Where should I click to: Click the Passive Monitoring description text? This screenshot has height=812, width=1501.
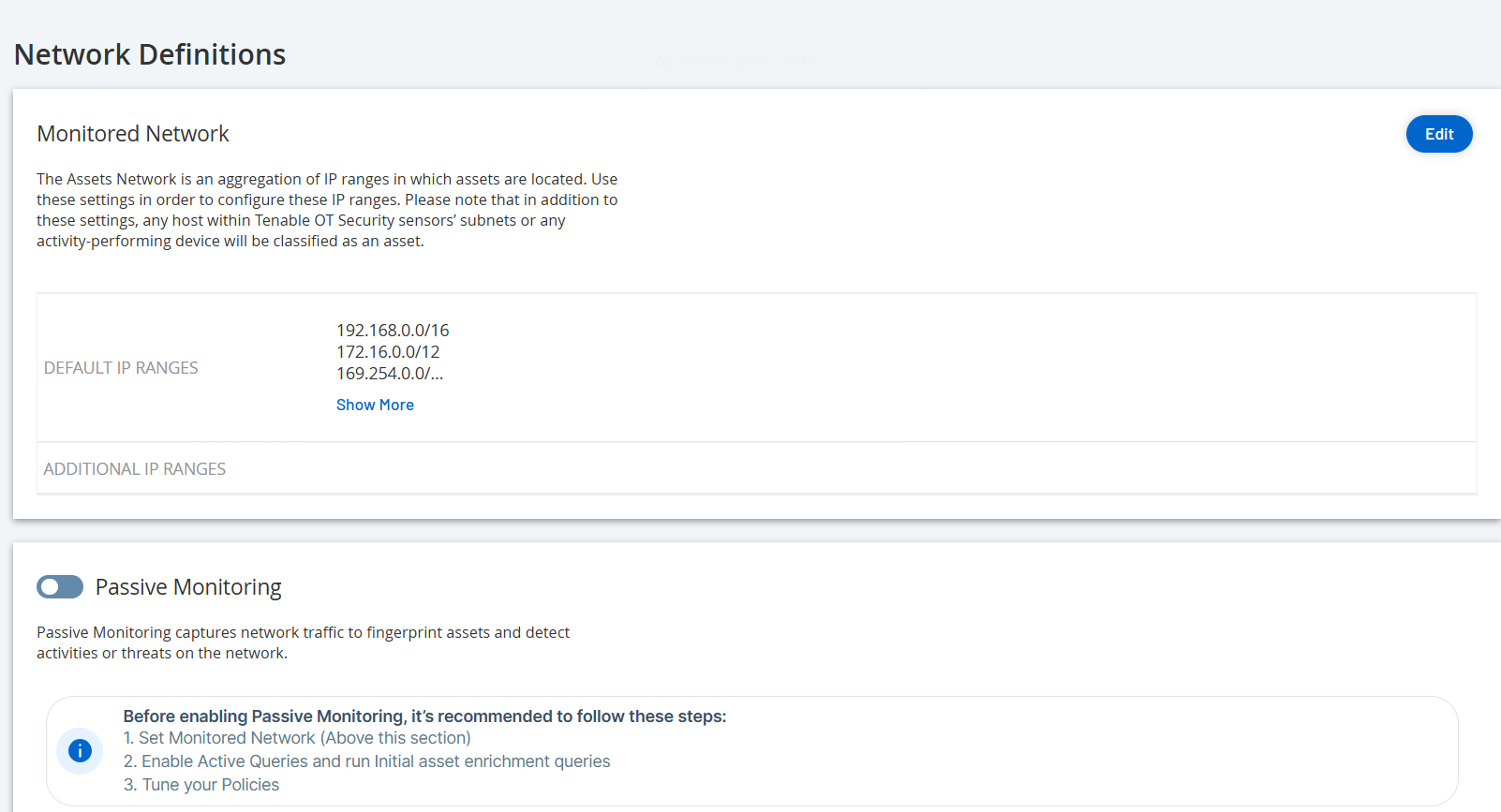pos(303,642)
